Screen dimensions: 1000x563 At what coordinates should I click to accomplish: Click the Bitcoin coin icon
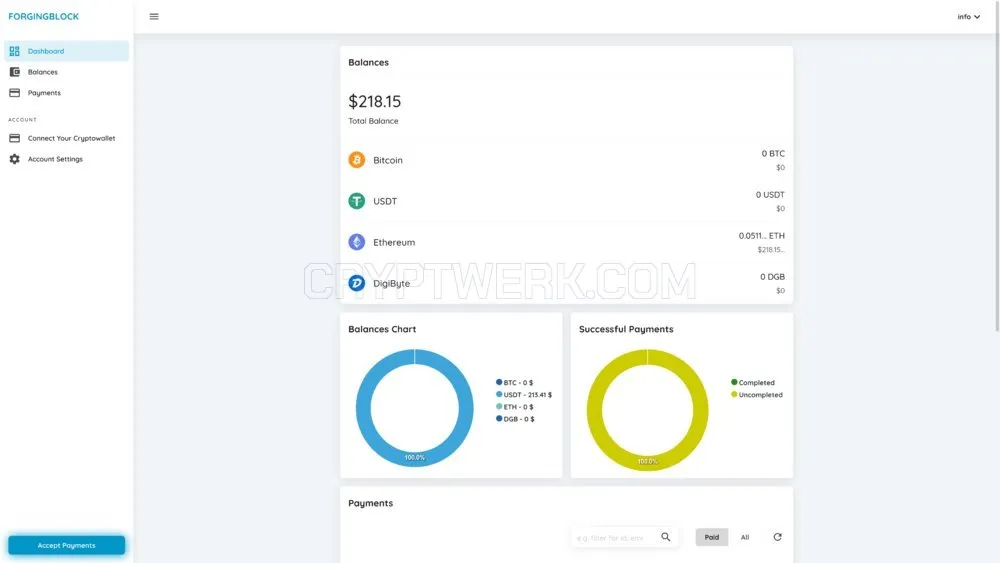click(x=357, y=159)
